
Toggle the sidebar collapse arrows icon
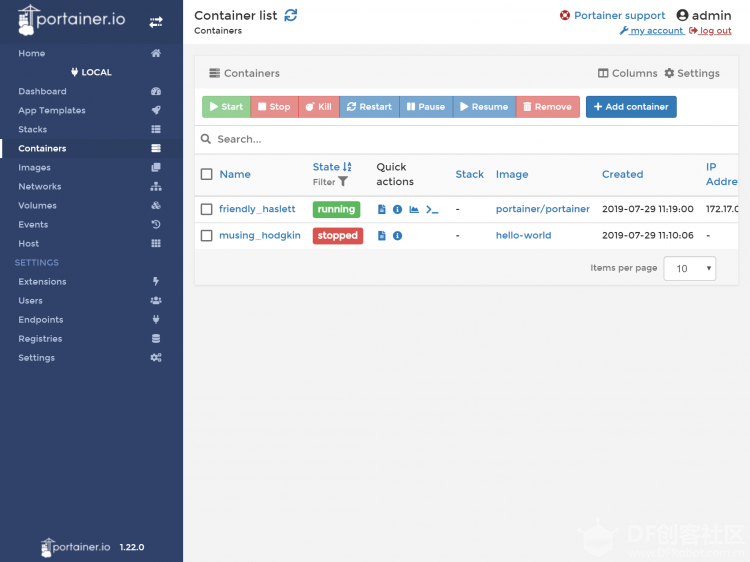point(156,22)
